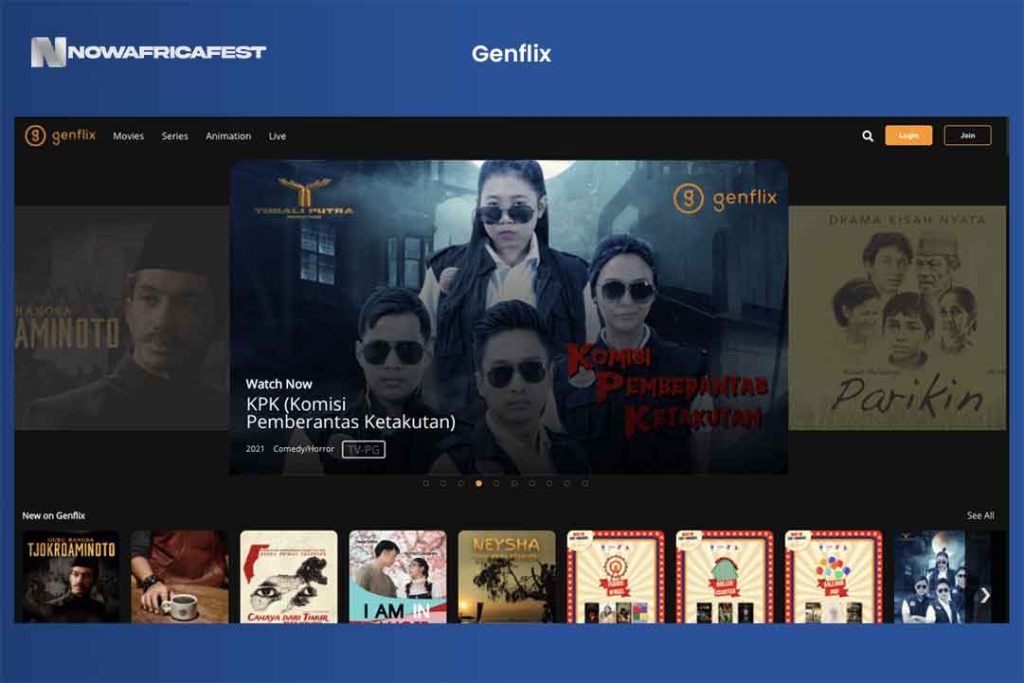Advance the New on Genflix row with the right chevron
Image resolution: width=1024 pixels, height=683 pixels.
click(985, 595)
